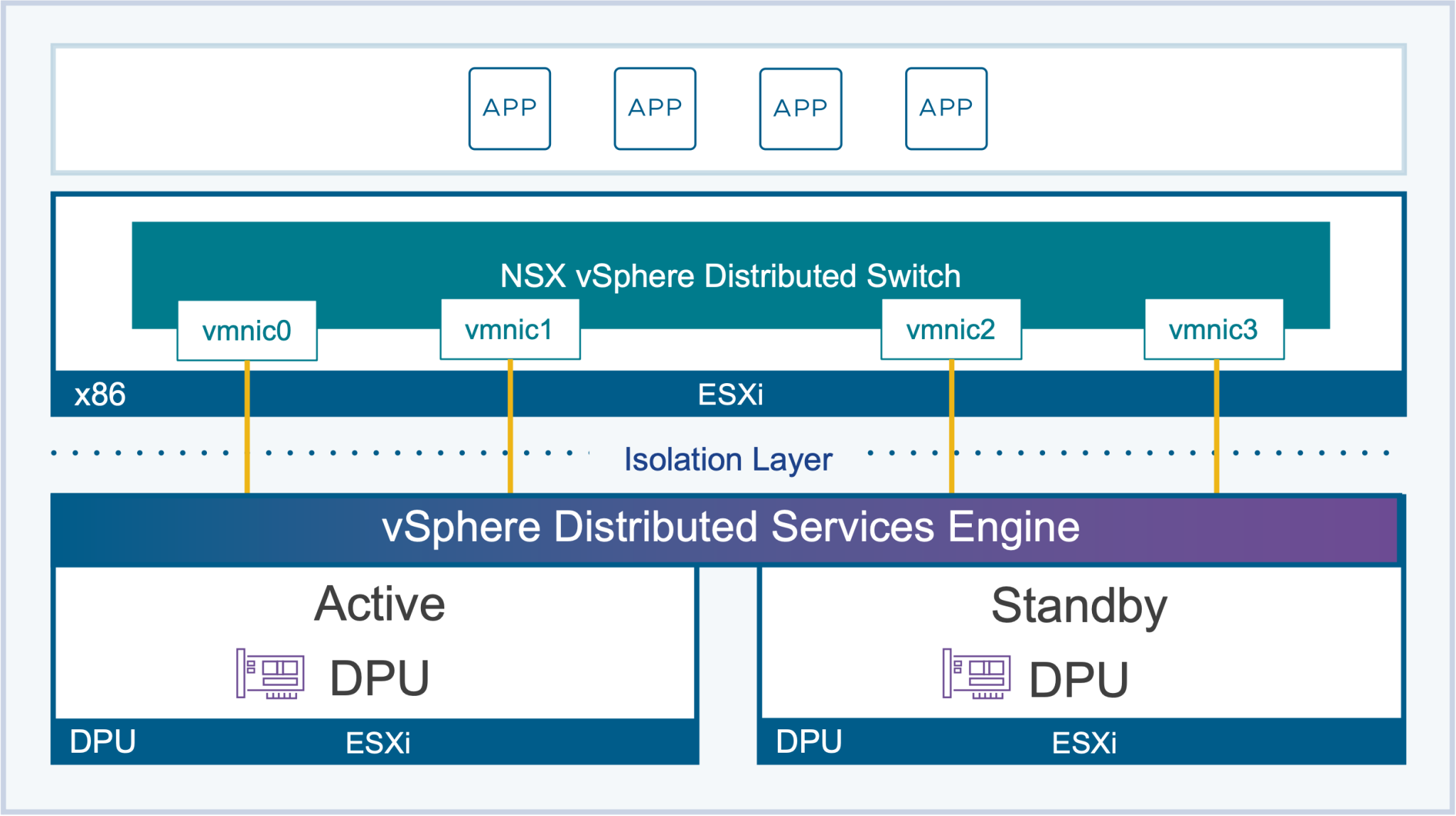Image resolution: width=1456 pixels, height=816 pixels.
Task: Click the vmnic1 label
Action: pos(510,329)
